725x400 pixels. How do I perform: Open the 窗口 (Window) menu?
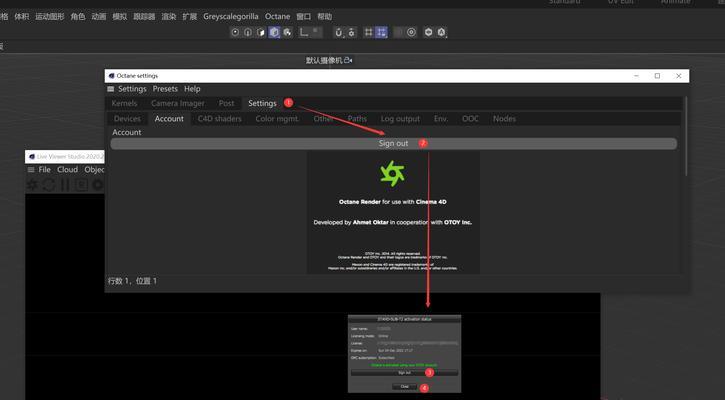pos(304,17)
